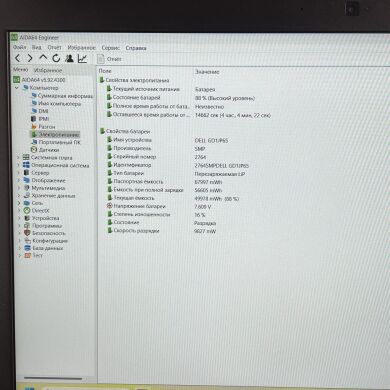The height and width of the screenshot is (390, 390).
Task: Open Суммарная информация in the tree
Action: coord(62,96)
